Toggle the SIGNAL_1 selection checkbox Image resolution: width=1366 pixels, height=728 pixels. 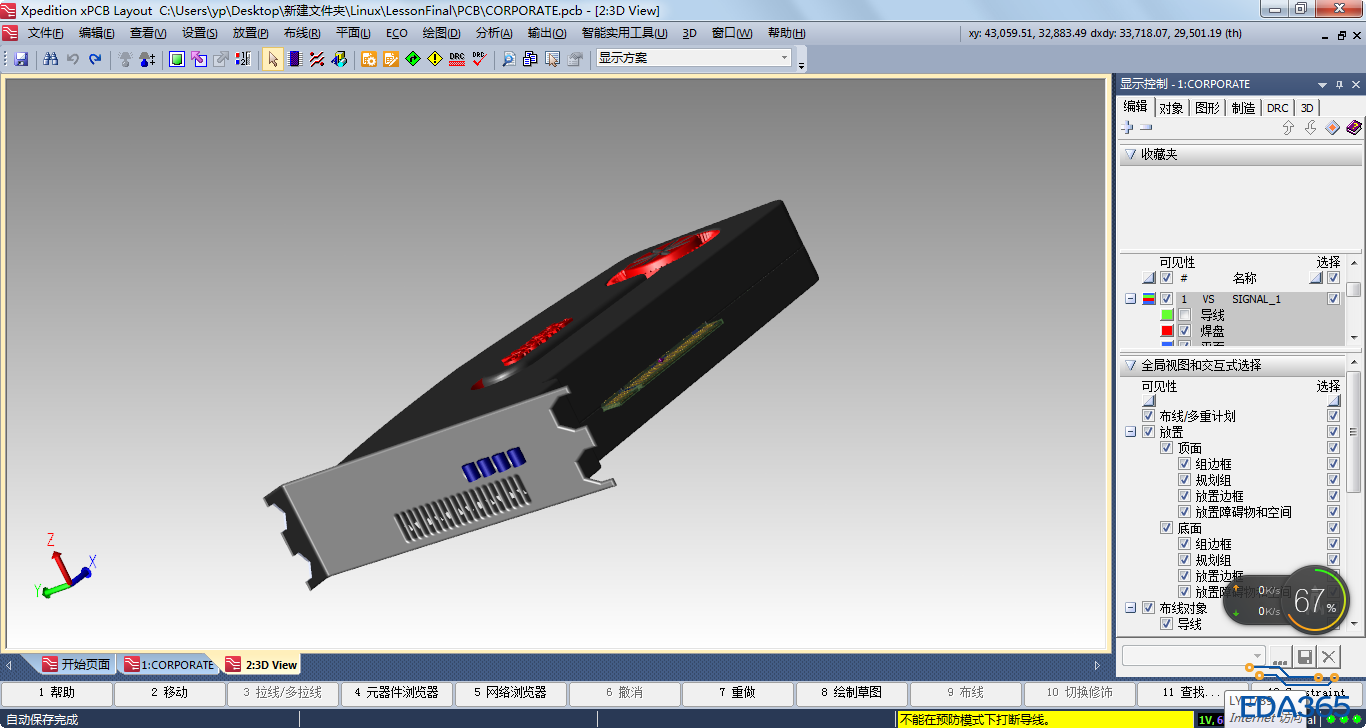(x=1333, y=299)
